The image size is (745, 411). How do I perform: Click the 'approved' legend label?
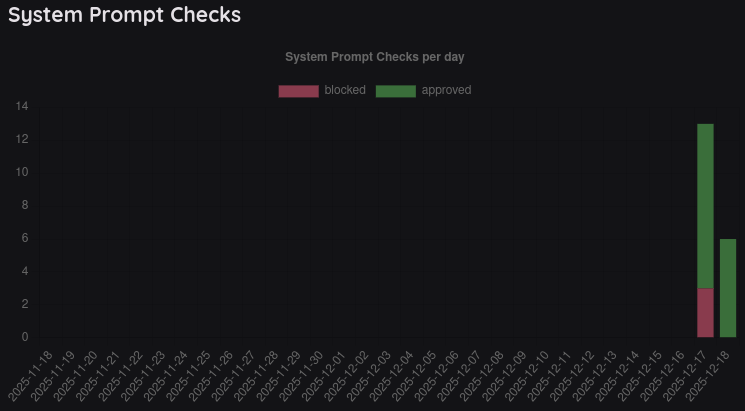click(x=447, y=90)
